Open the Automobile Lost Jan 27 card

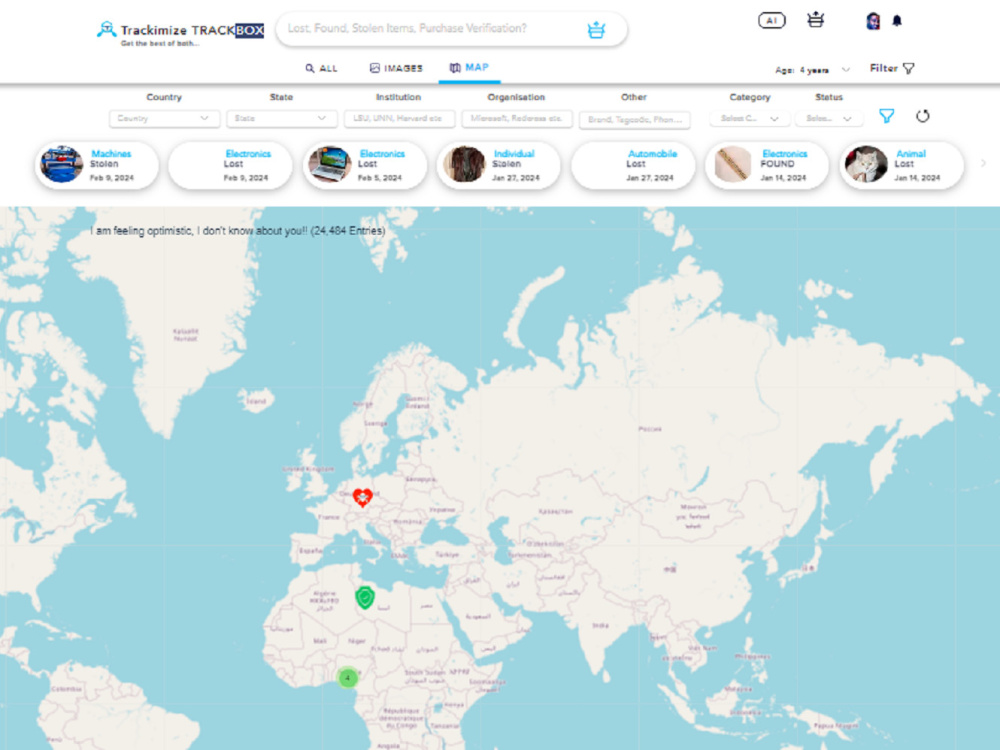633,165
